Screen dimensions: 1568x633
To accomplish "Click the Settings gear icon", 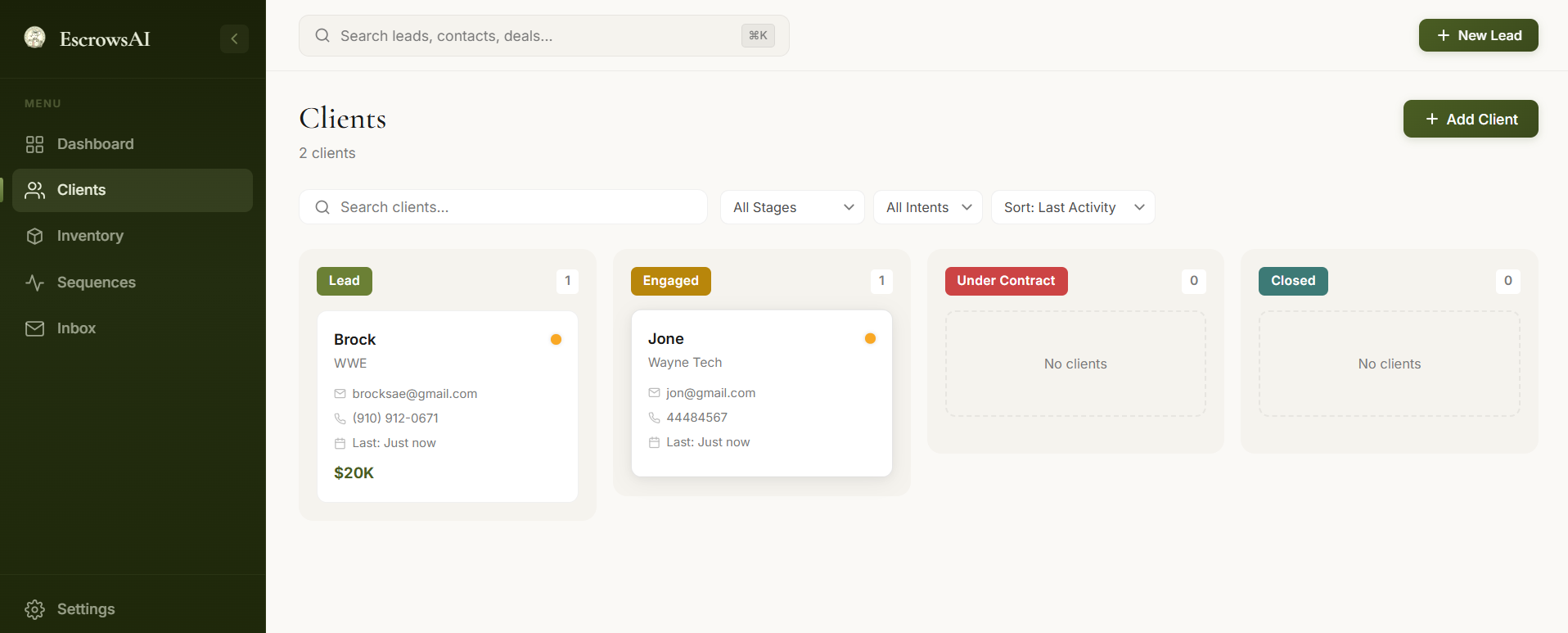I will tap(34, 609).
